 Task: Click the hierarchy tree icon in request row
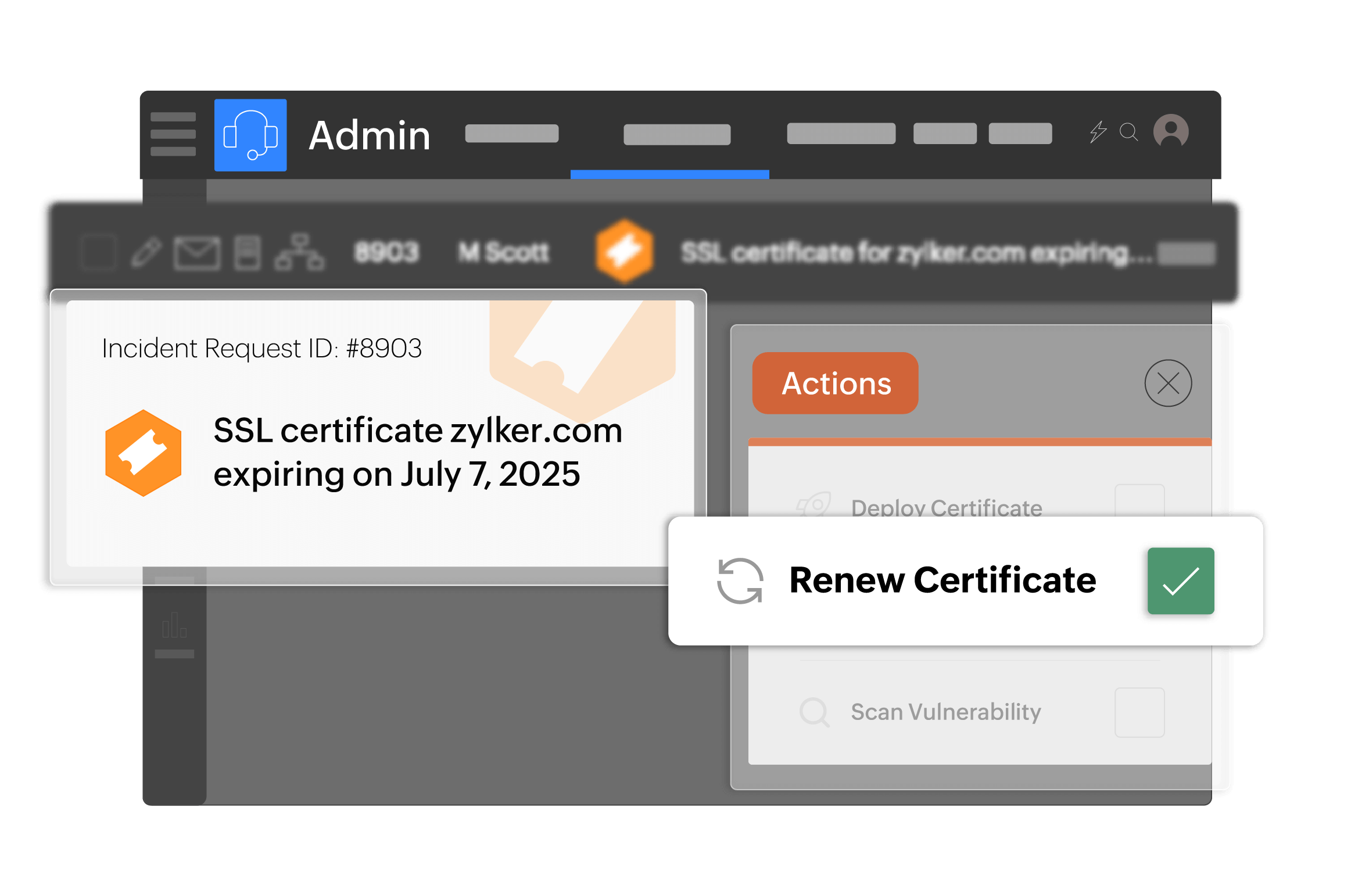point(299,253)
